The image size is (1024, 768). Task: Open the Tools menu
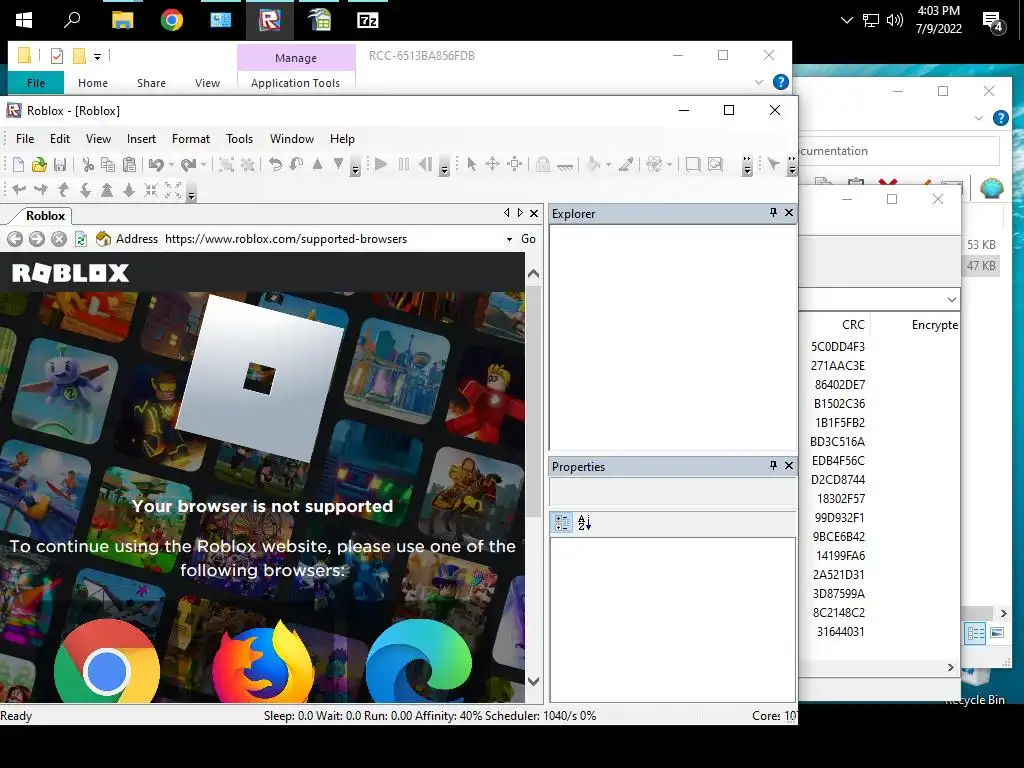point(239,138)
